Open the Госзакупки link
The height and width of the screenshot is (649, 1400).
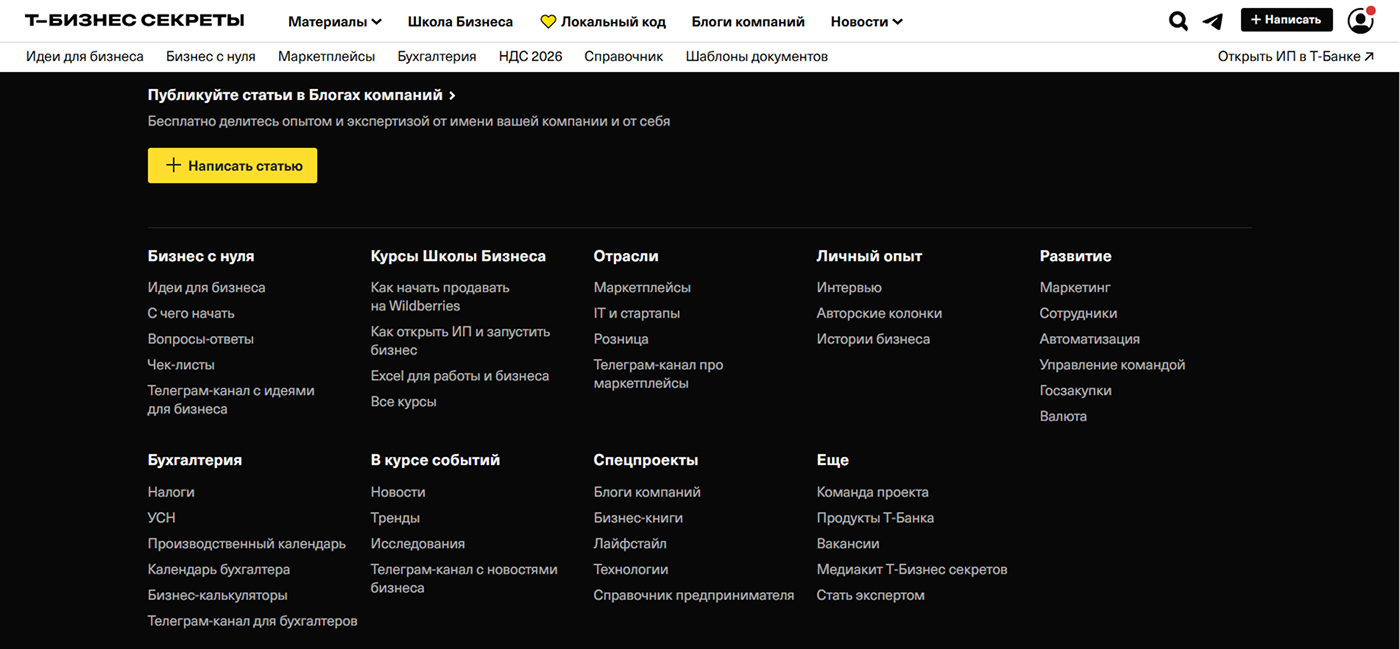1076,391
